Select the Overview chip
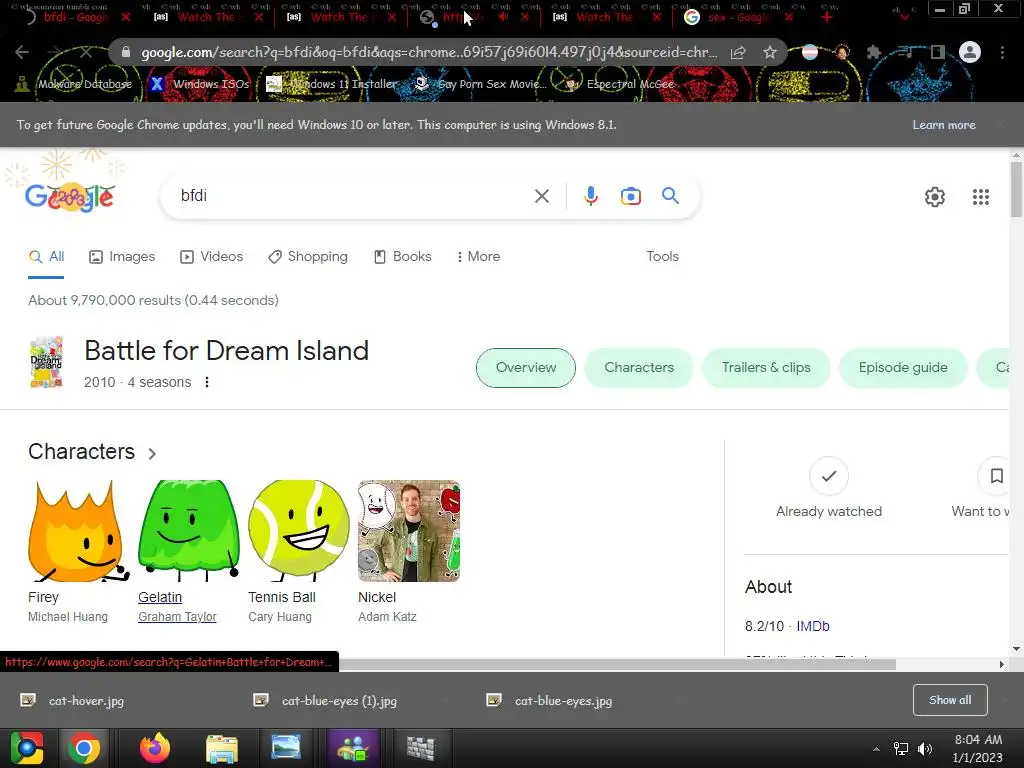 click(x=526, y=368)
